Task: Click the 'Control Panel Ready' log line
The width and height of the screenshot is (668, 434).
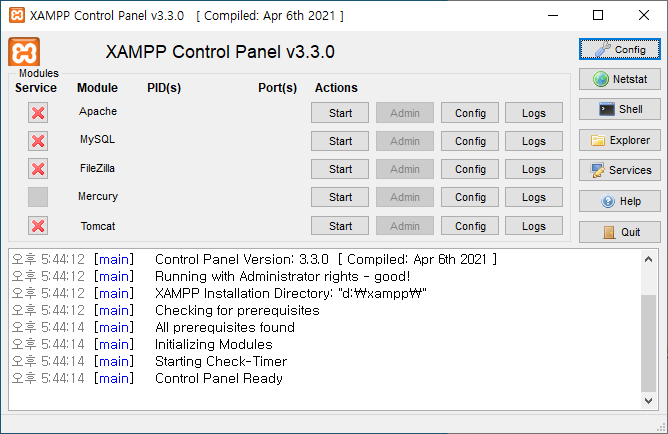Action: click(x=219, y=378)
